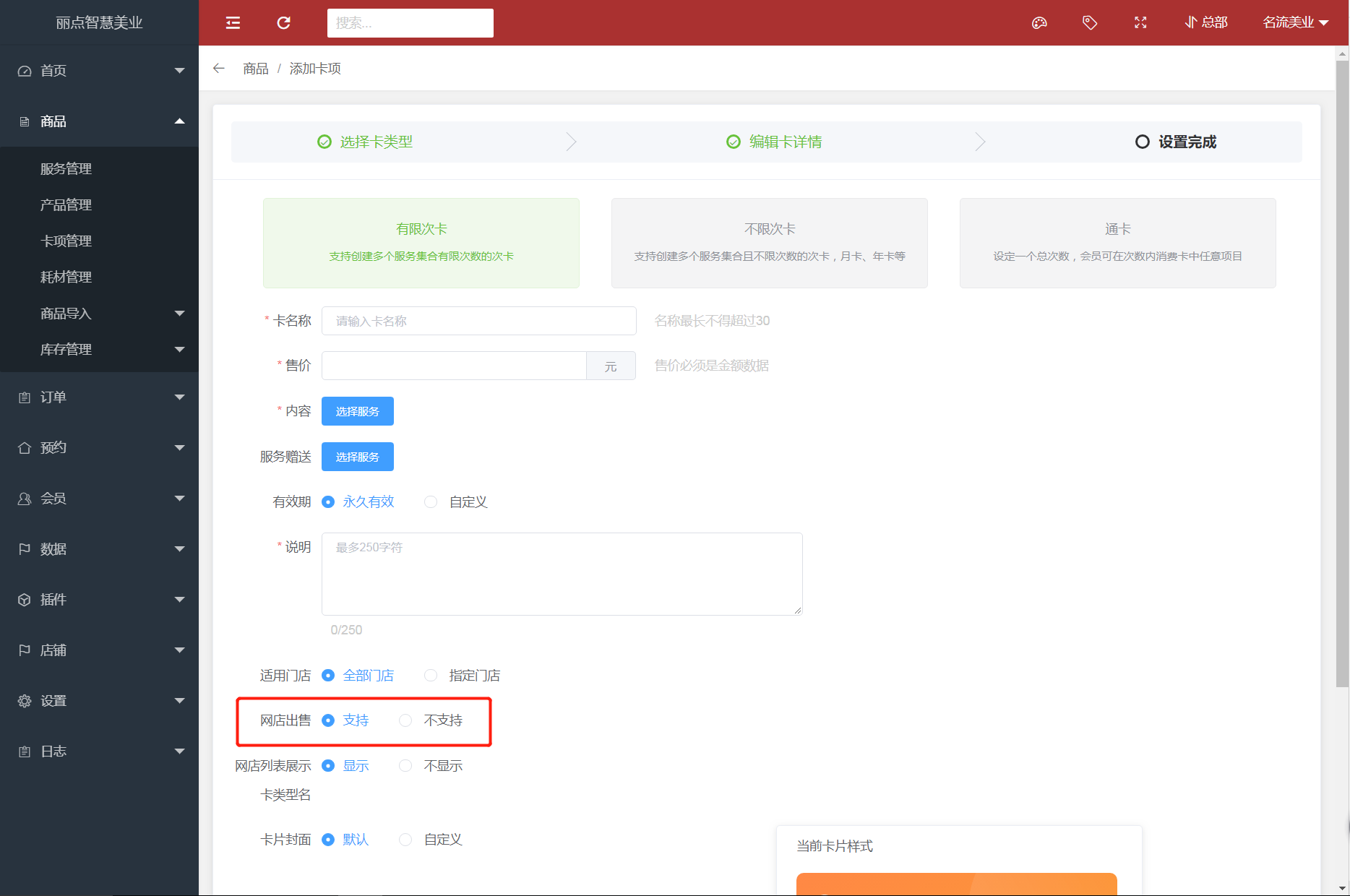This screenshot has height=896, width=1350.
Task: Click into the 说明 description textarea
Action: [x=562, y=574]
